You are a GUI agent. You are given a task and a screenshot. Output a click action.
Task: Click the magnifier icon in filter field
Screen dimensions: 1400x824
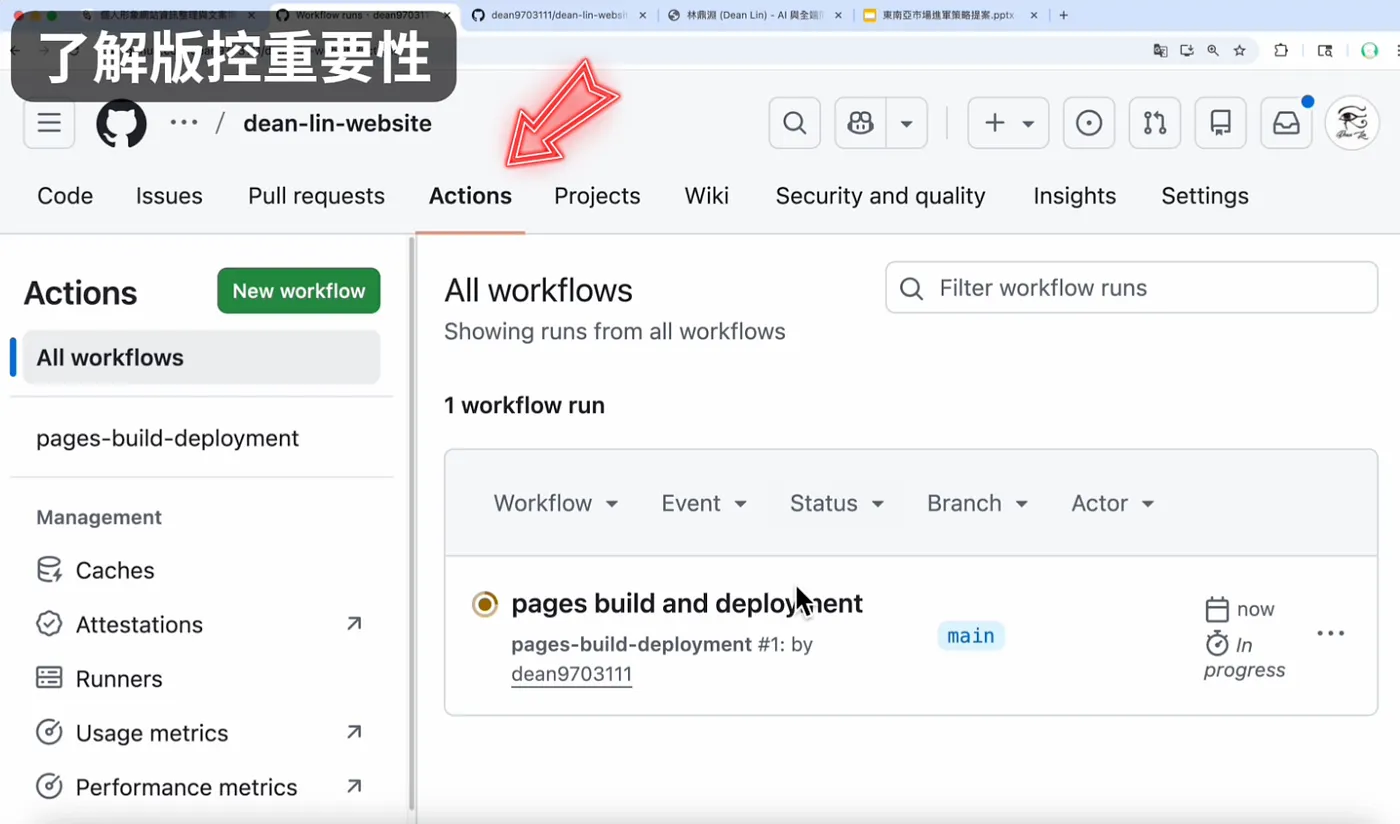tap(911, 289)
